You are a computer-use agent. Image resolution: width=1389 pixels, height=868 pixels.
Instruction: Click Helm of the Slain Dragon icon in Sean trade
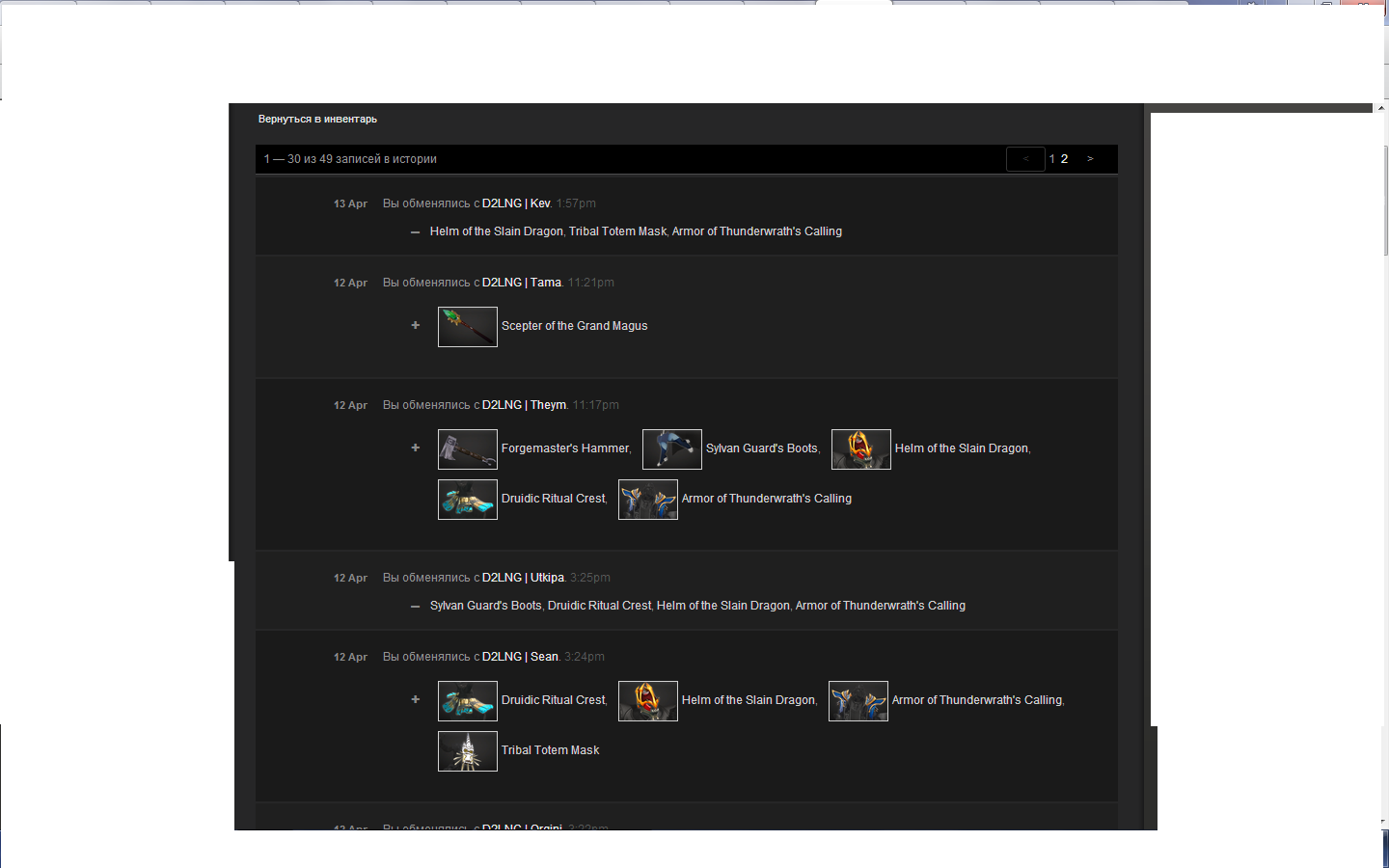(648, 701)
